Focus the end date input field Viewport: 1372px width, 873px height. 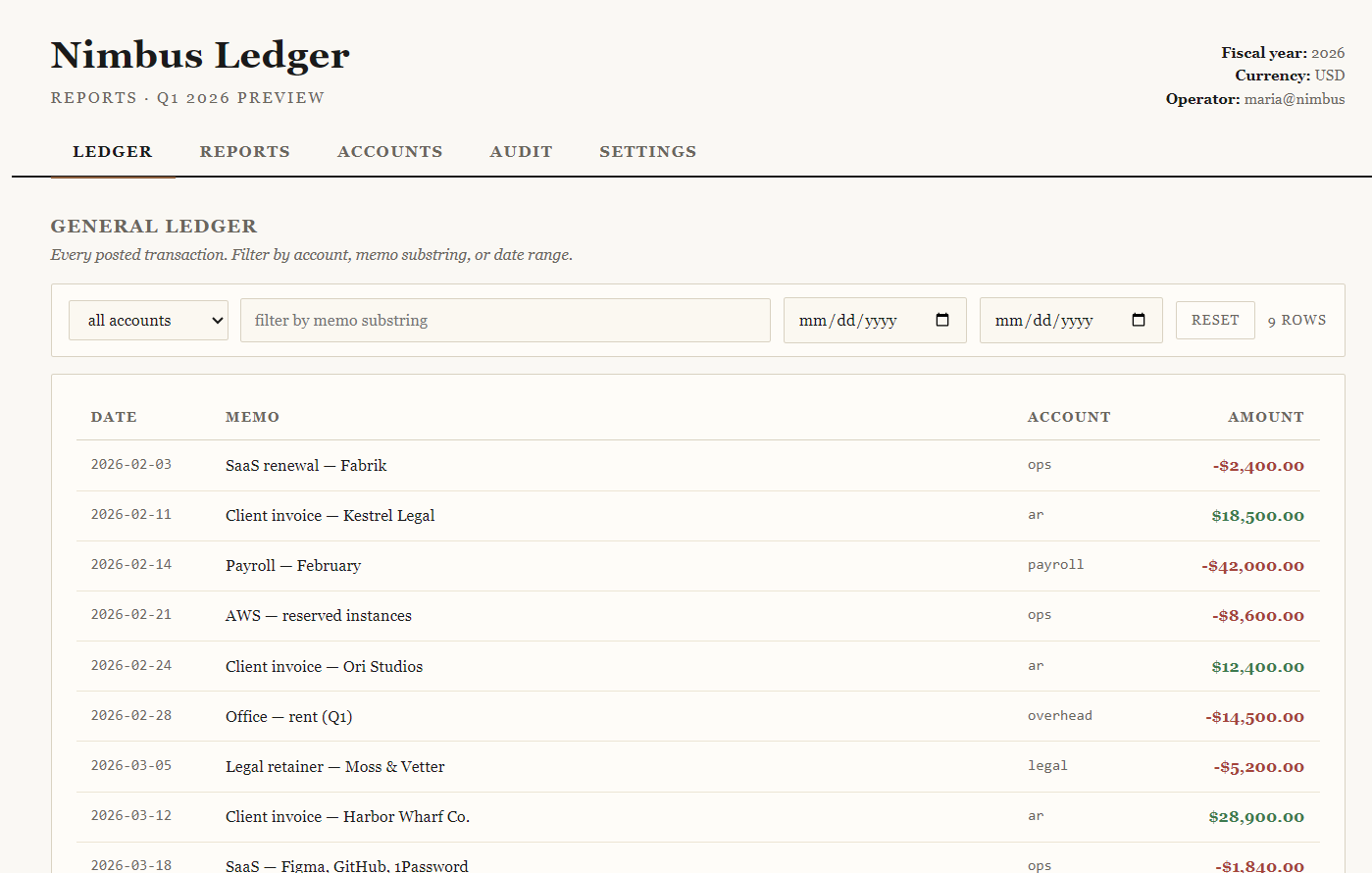click(1071, 320)
